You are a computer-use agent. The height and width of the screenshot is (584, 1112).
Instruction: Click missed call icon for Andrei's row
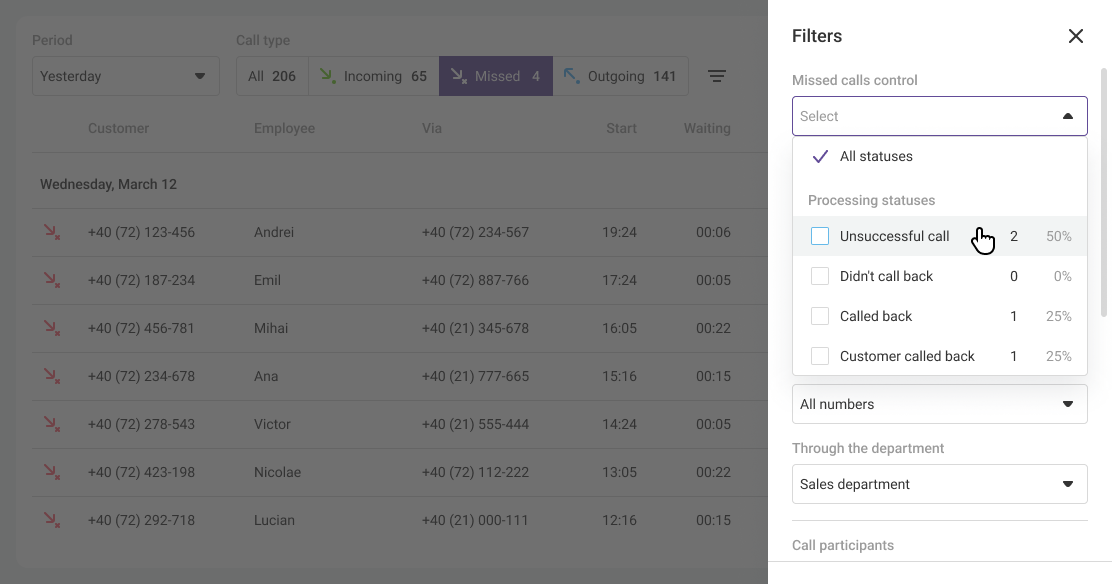click(51, 232)
